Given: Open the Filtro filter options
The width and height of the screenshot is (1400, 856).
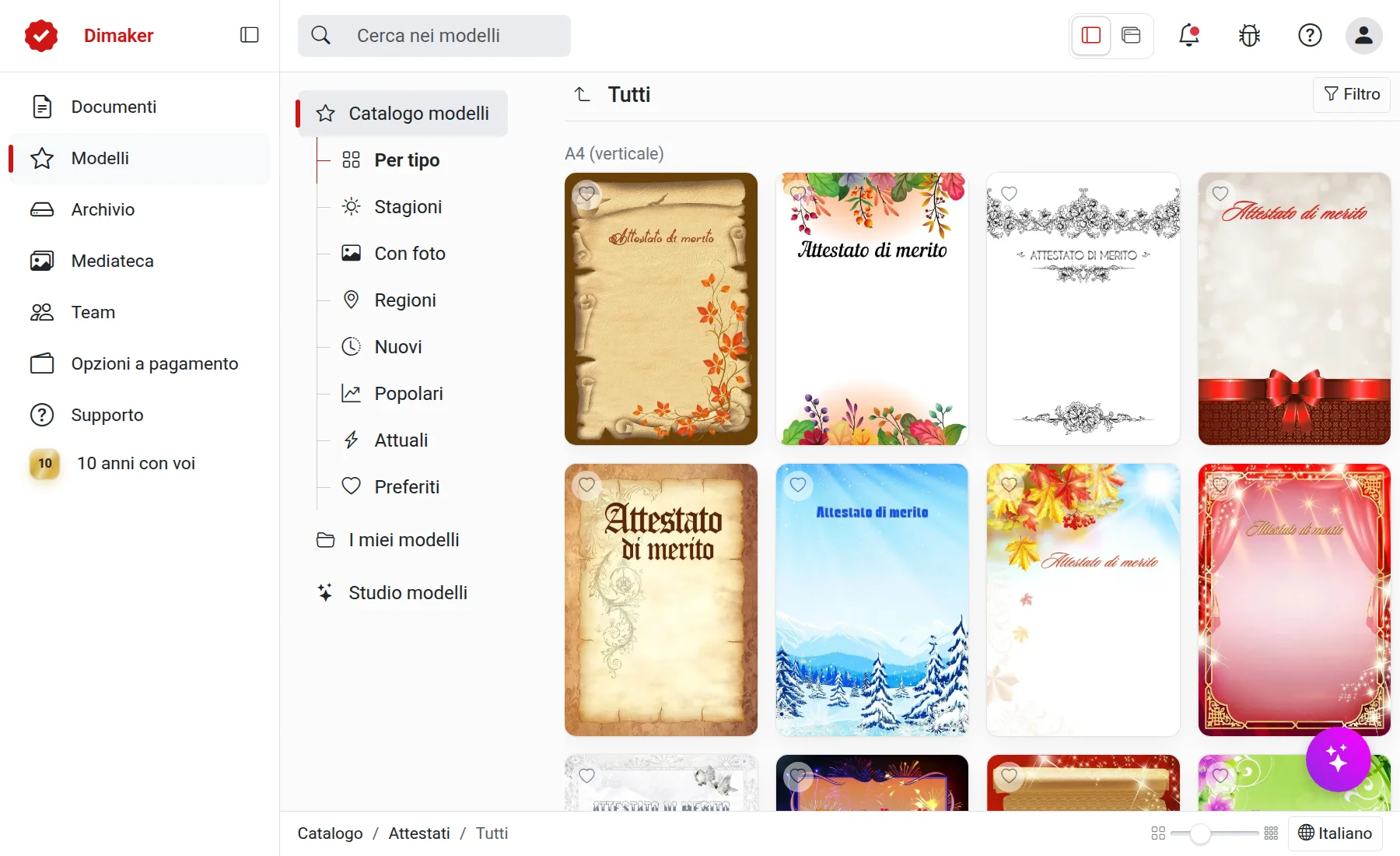Looking at the screenshot, I should [1352, 94].
